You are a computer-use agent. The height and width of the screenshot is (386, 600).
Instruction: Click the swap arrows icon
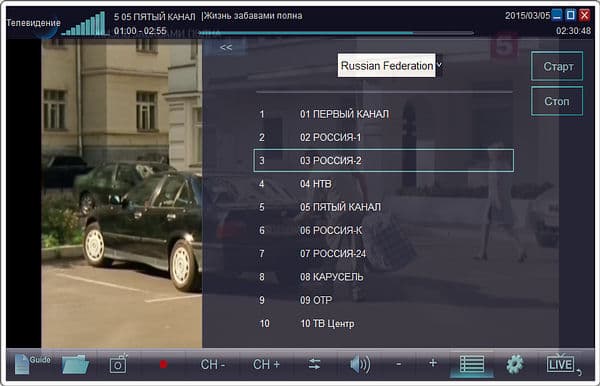point(314,364)
